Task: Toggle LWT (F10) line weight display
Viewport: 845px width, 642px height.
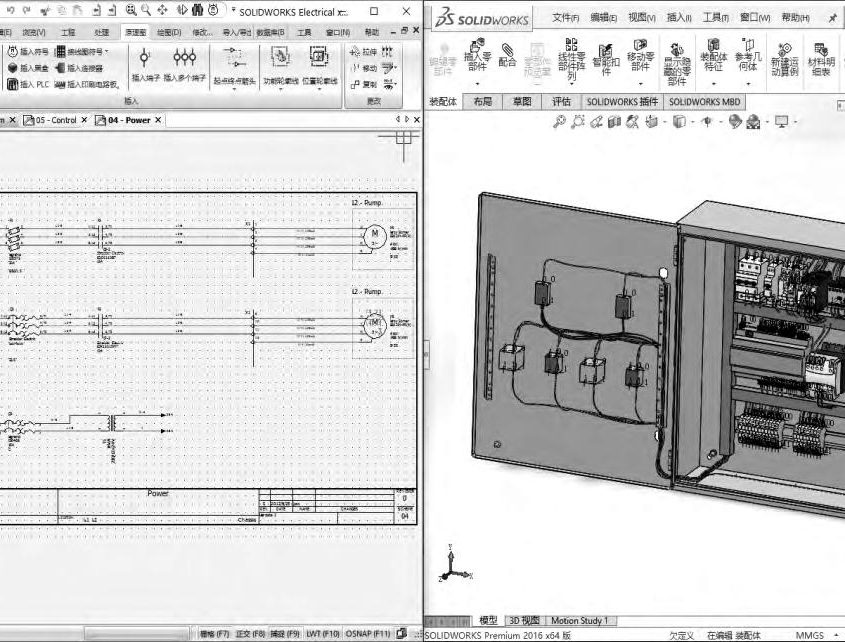Action: click(323, 633)
